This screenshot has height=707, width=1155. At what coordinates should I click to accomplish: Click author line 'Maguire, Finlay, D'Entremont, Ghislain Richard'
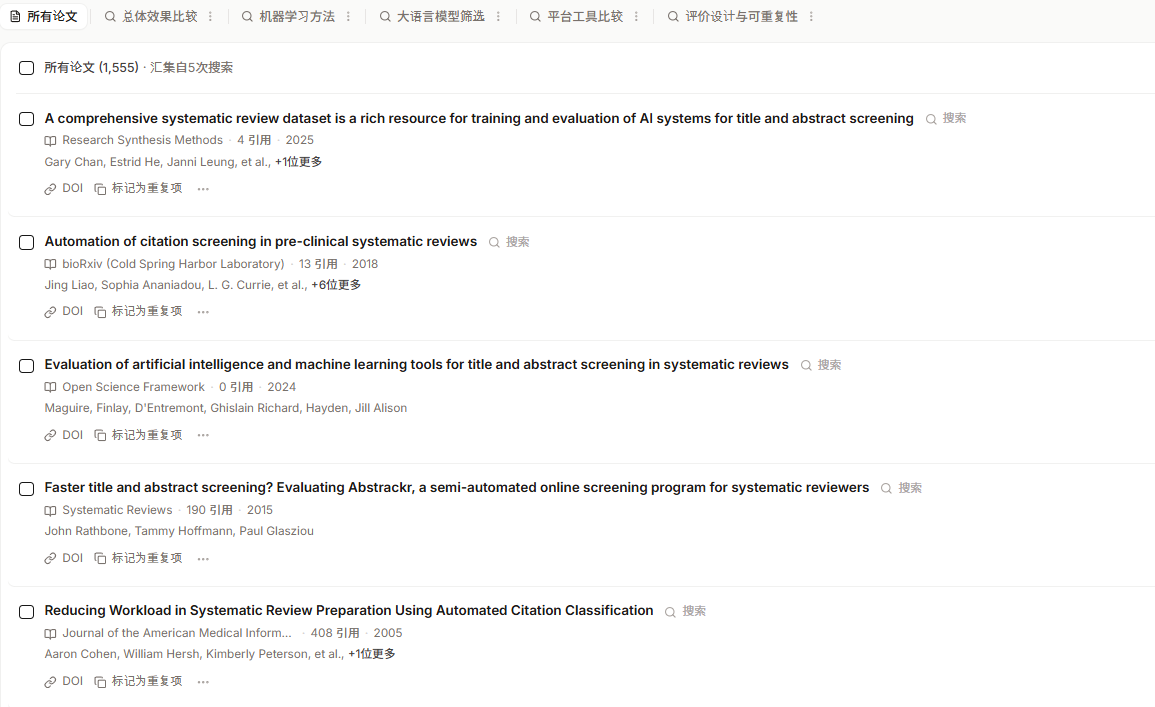coord(225,408)
